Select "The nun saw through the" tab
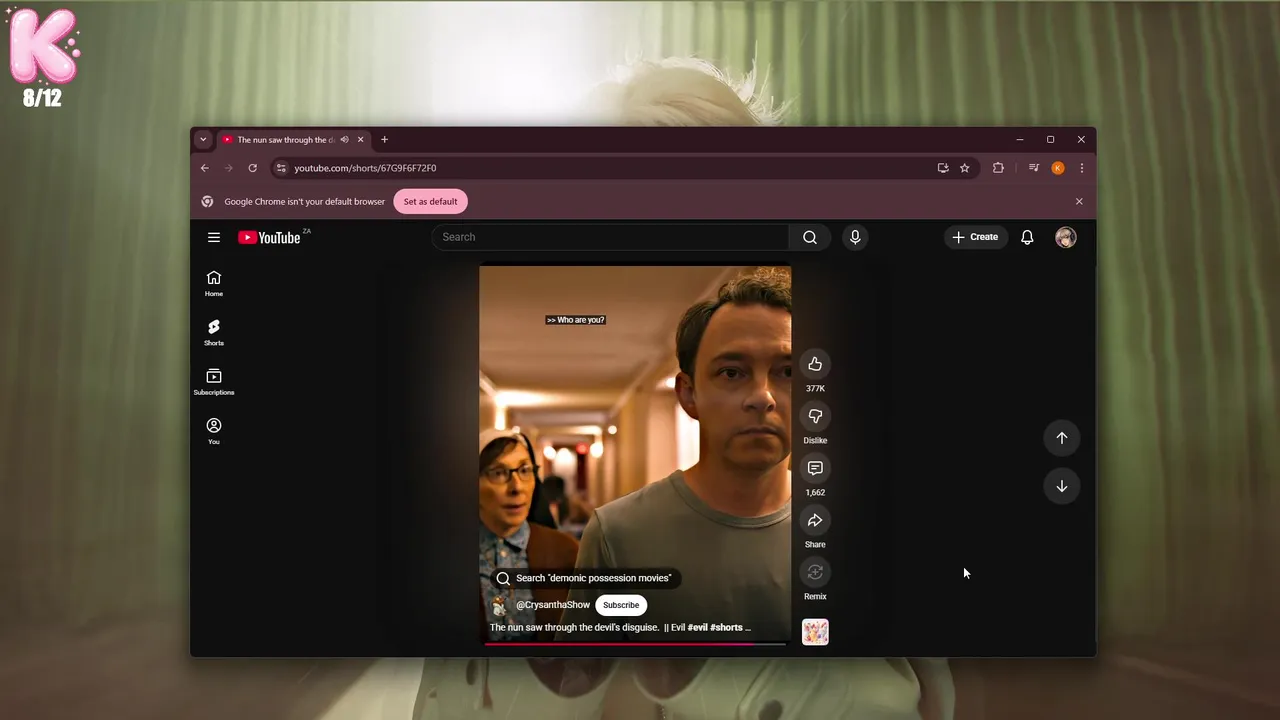Screen dimensions: 1280x720 (285, 140)
